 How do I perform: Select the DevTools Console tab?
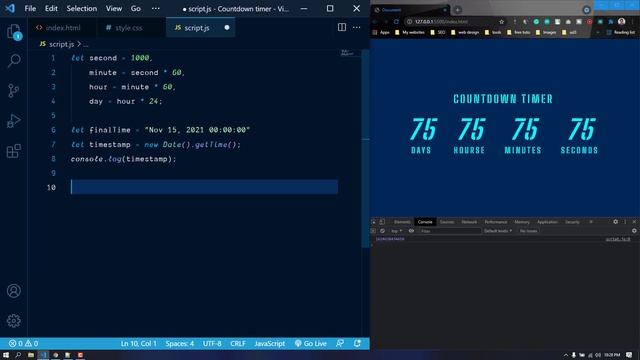[425, 222]
